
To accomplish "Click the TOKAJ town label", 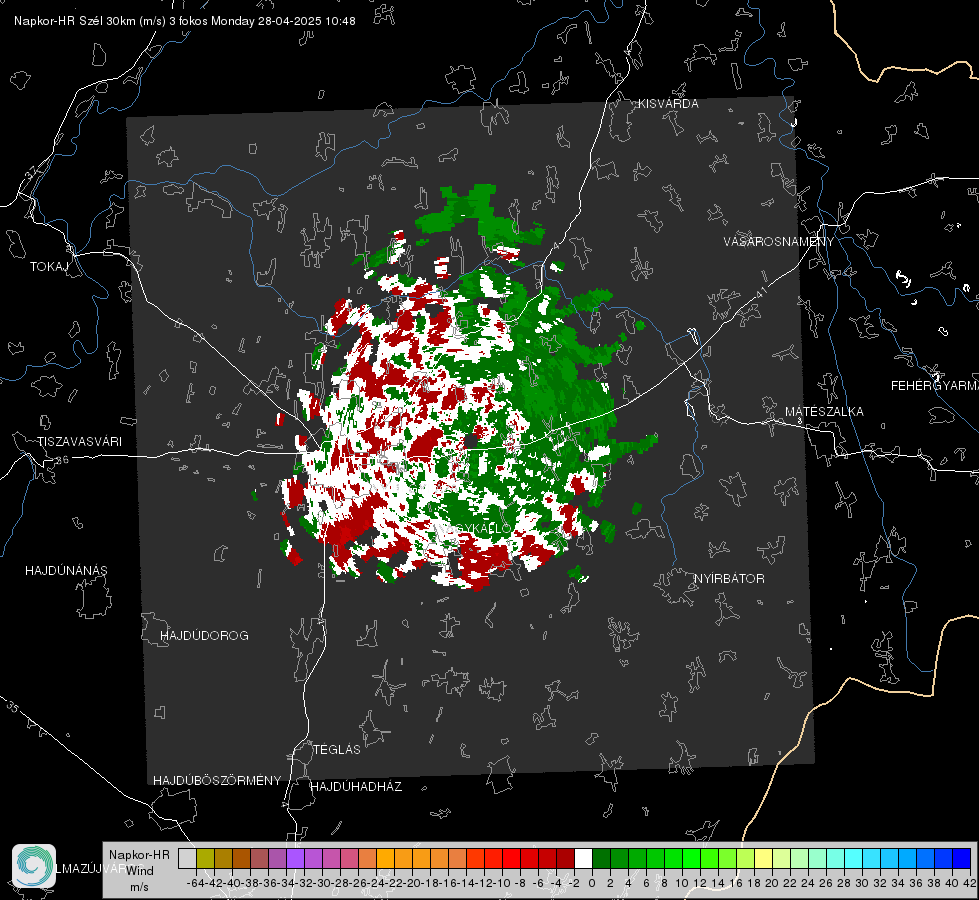I will point(49,267).
